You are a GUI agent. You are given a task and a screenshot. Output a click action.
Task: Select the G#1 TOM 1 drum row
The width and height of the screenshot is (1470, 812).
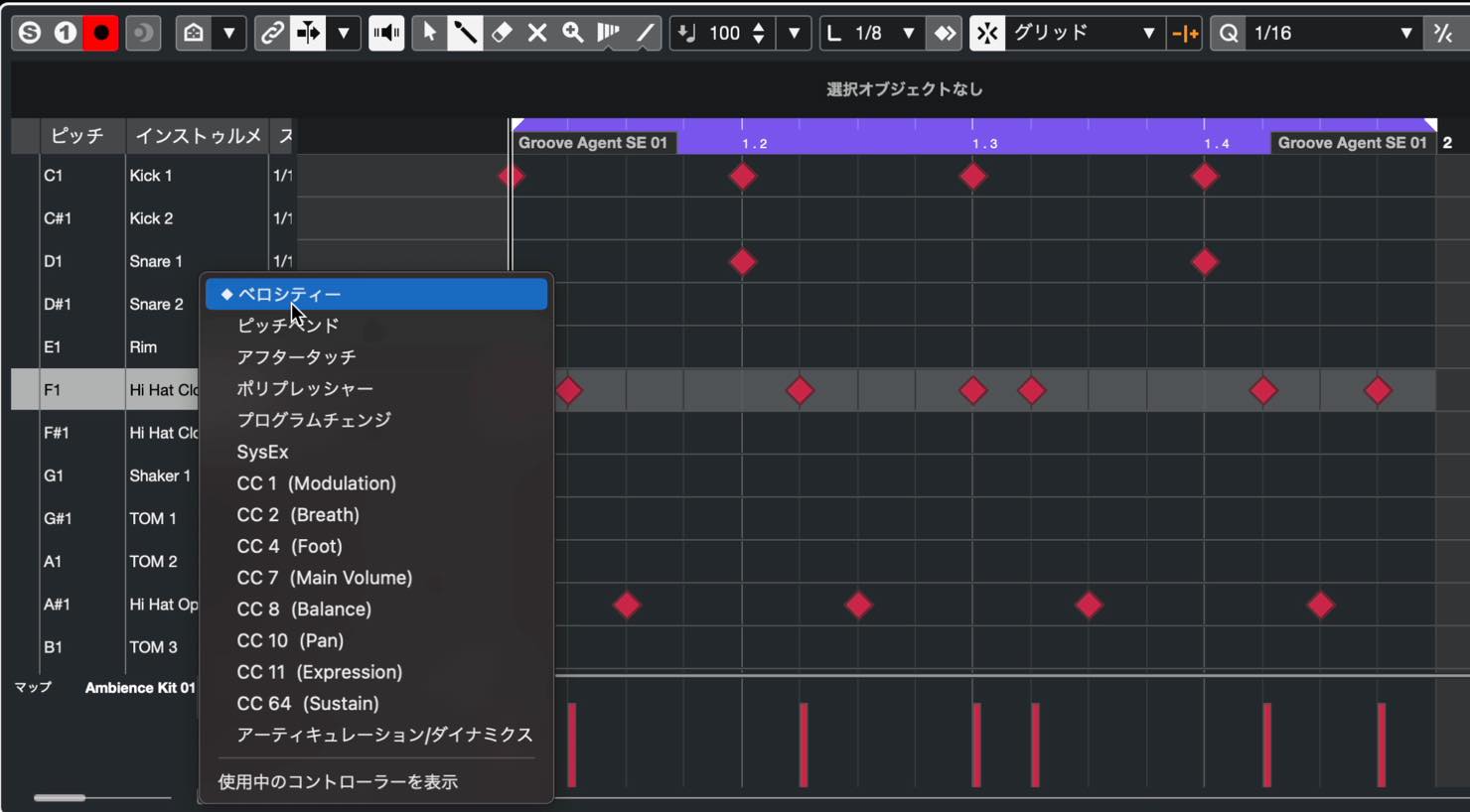pos(104,518)
